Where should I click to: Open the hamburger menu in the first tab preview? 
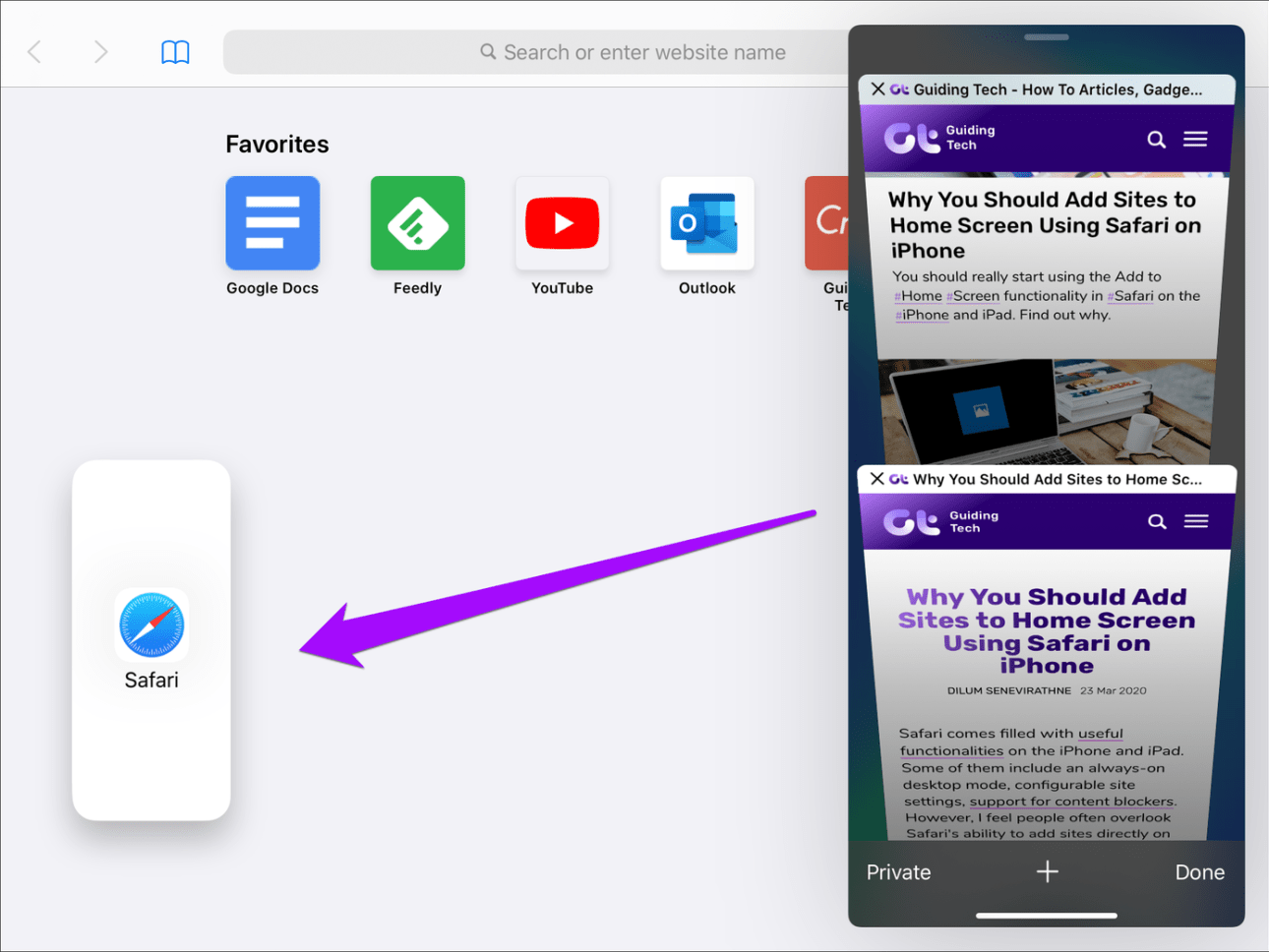[1195, 139]
